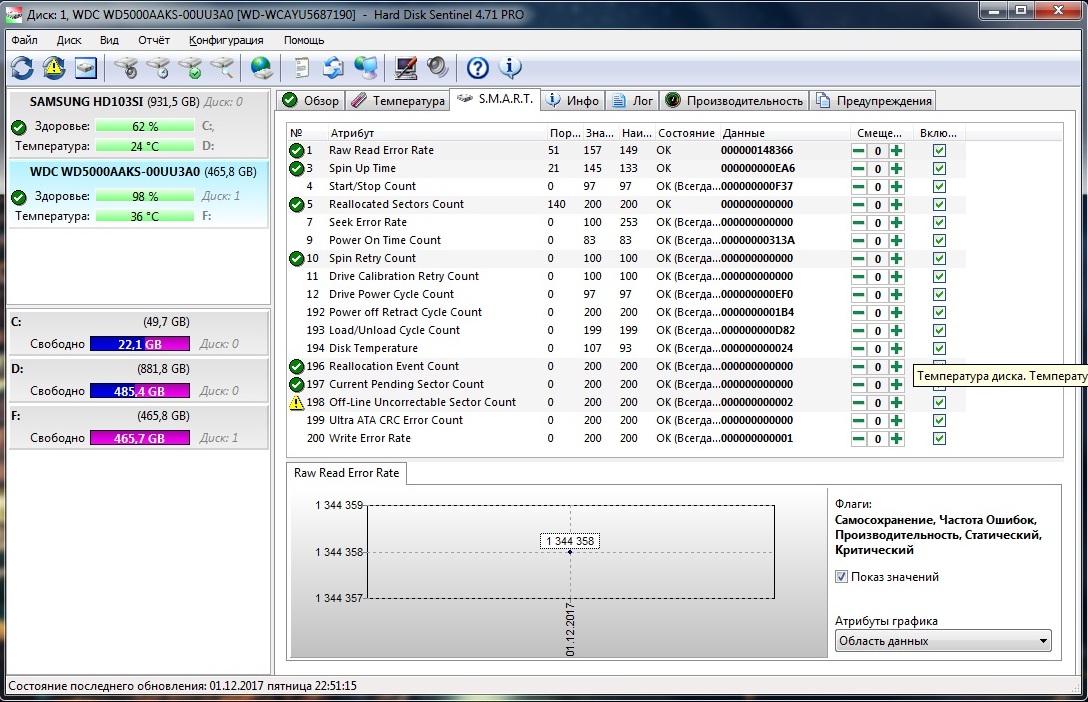
Task: Click the blue info bubble toolbar icon
Action: [x=510, y=68]
